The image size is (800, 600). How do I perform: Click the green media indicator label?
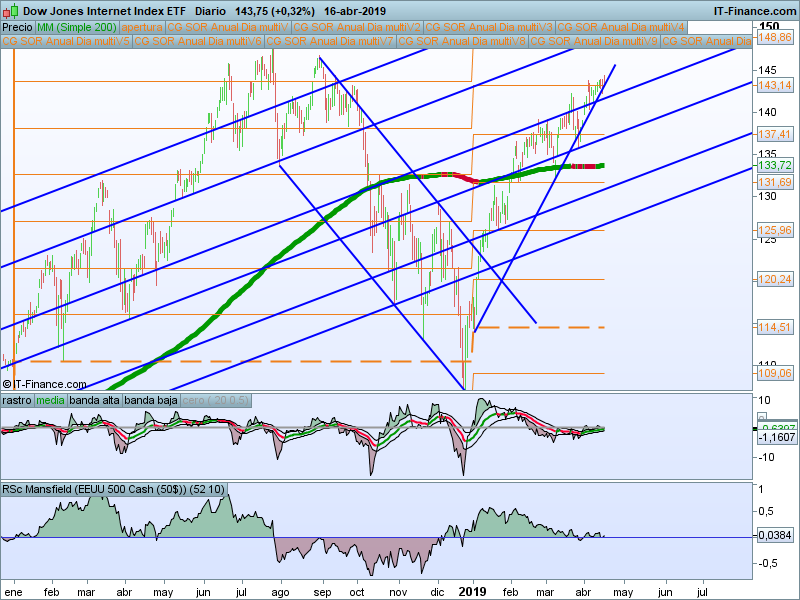point(50,400)
